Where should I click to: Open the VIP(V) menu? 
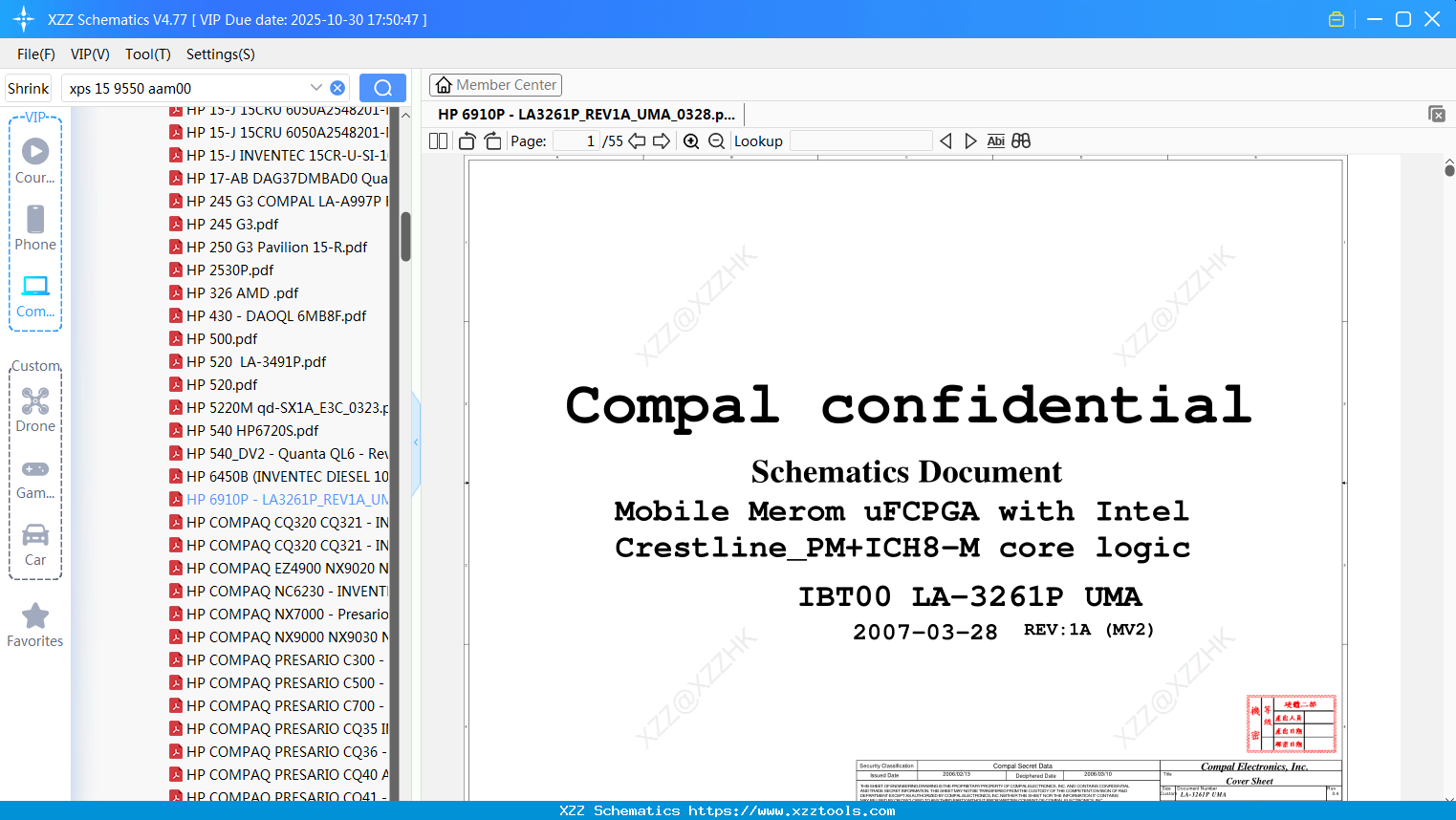point(90,54)
